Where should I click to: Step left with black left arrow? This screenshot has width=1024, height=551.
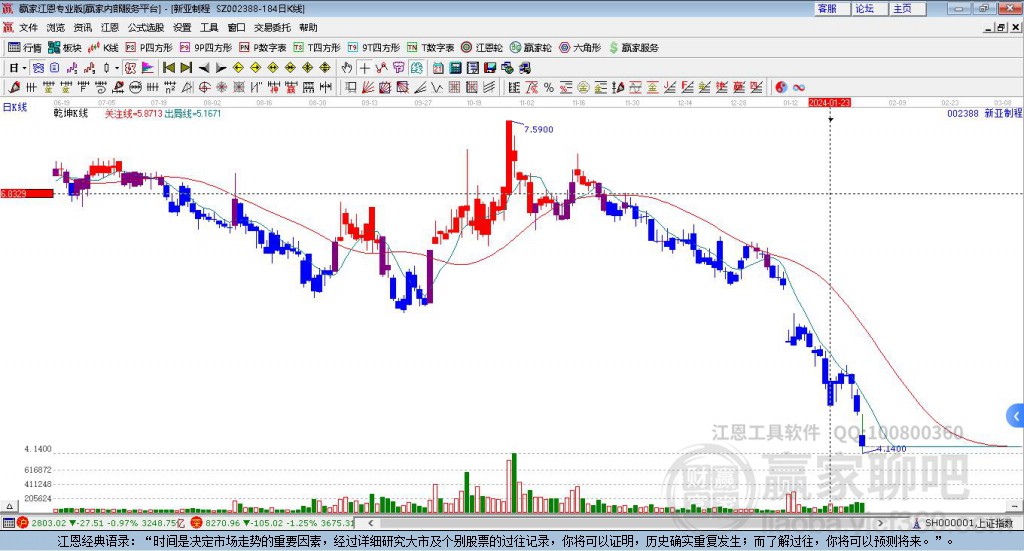(x=204, y=68)
